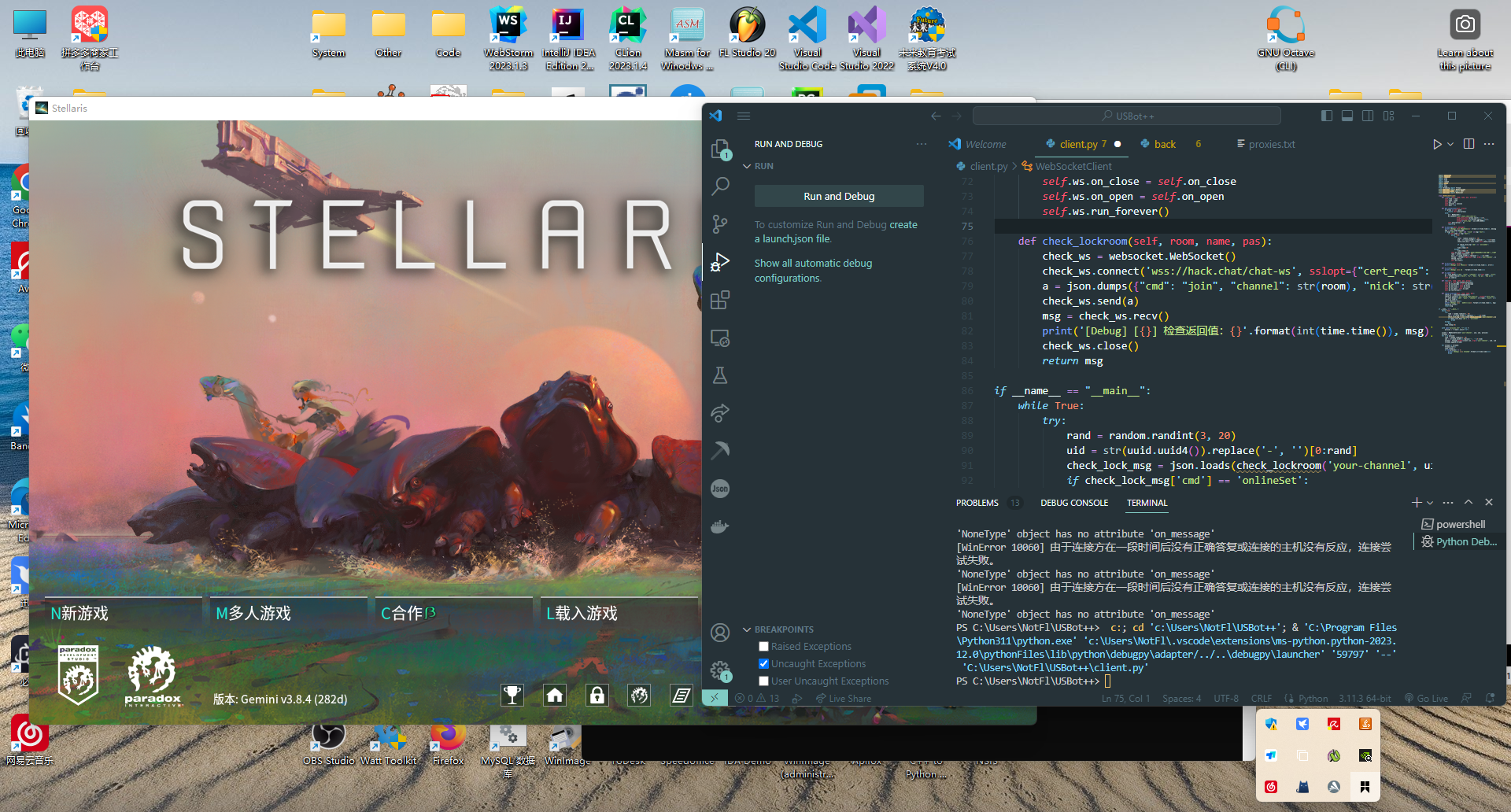This screenshot has height=812, width=1511.
Task: Open the Search view in VS Code sidebar
Action: point(720,186)
